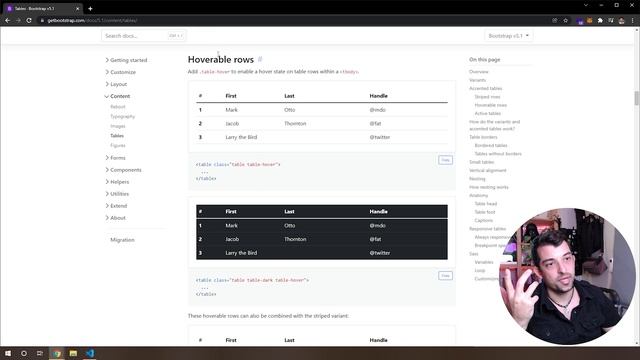Bookmark this page with star icon
This screenshot has height=360, width=640.
tap(566, 20)
